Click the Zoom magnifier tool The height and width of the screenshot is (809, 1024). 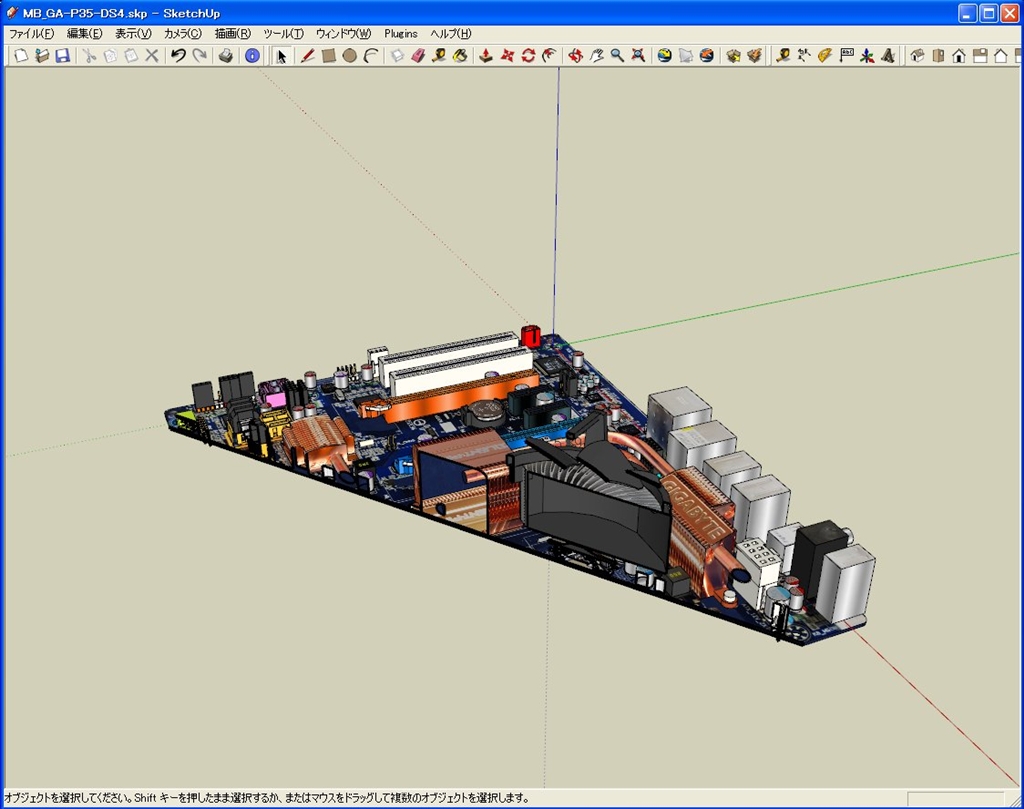(617, 56)
